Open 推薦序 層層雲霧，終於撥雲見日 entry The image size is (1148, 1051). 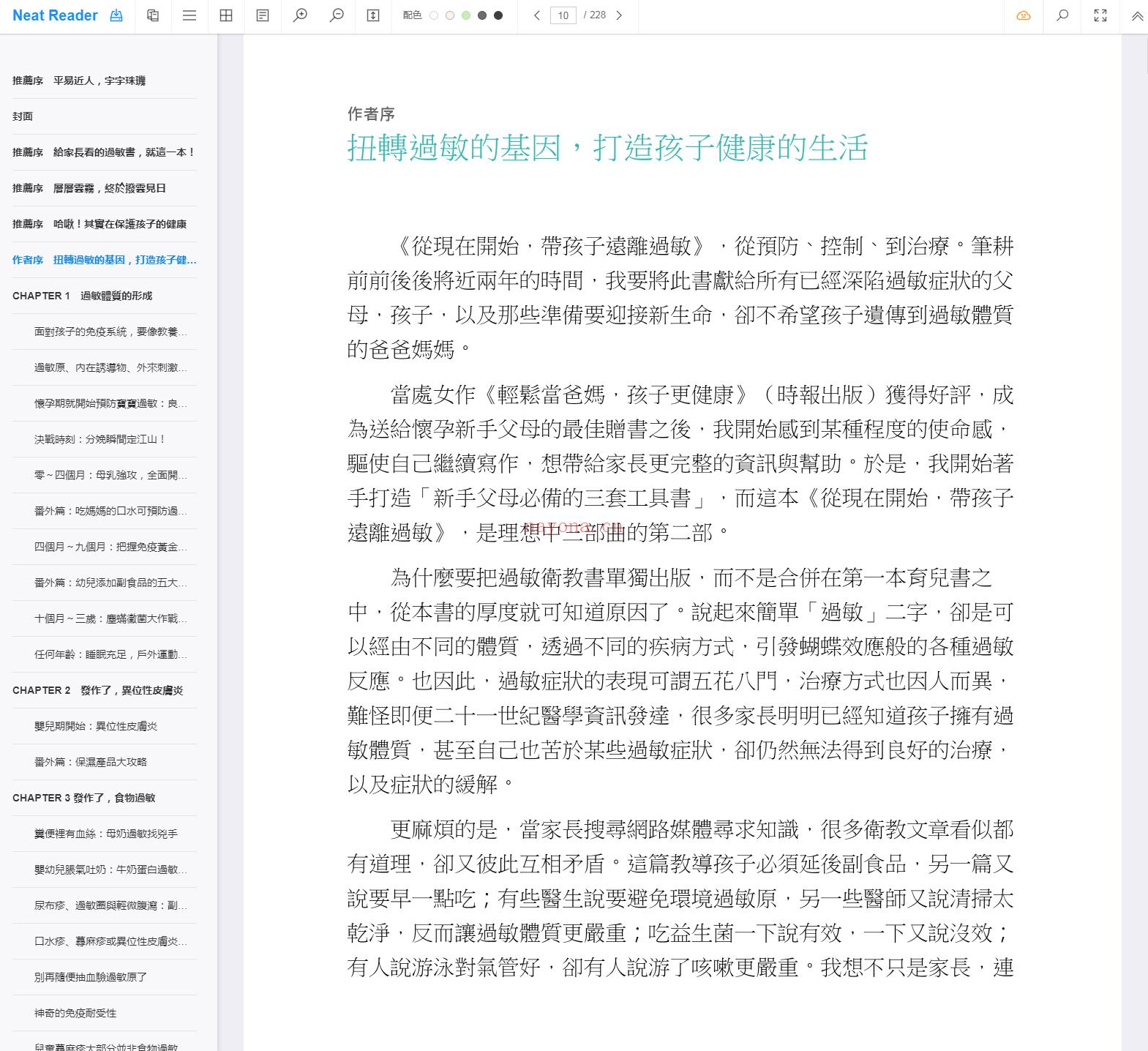(x=104, y=188)
